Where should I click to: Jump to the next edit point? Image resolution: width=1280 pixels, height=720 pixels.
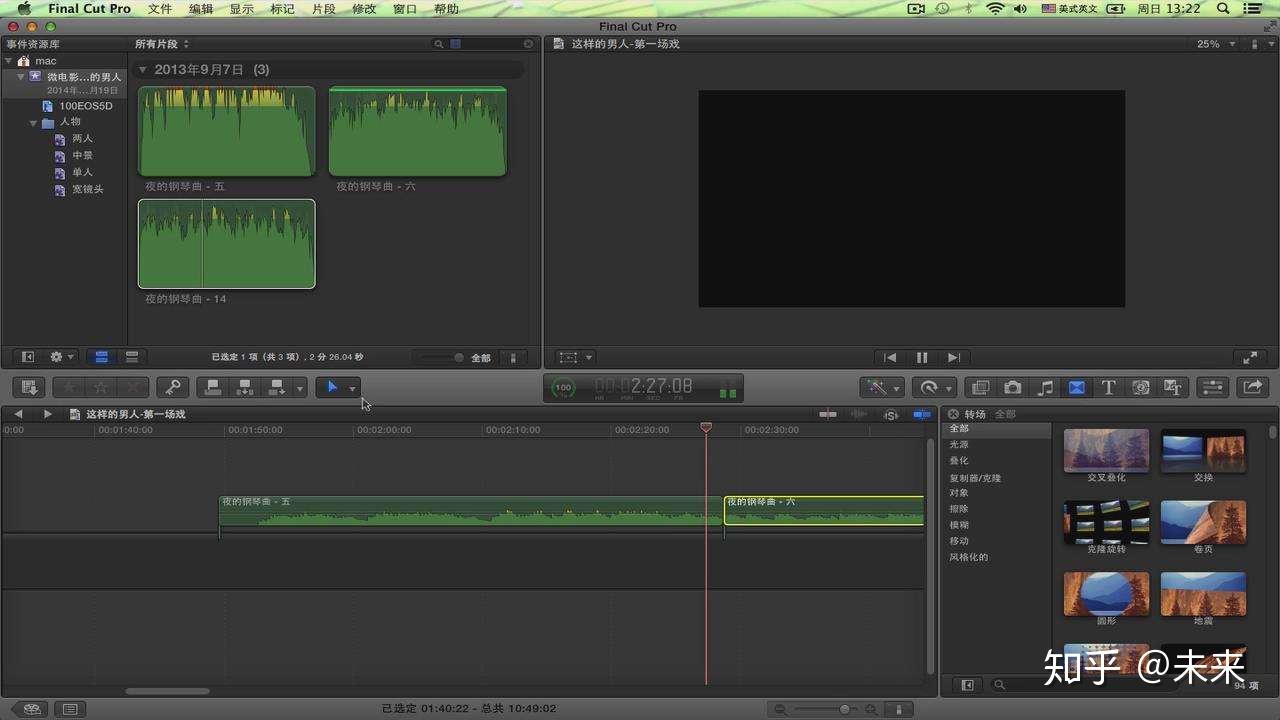[954, 357]
